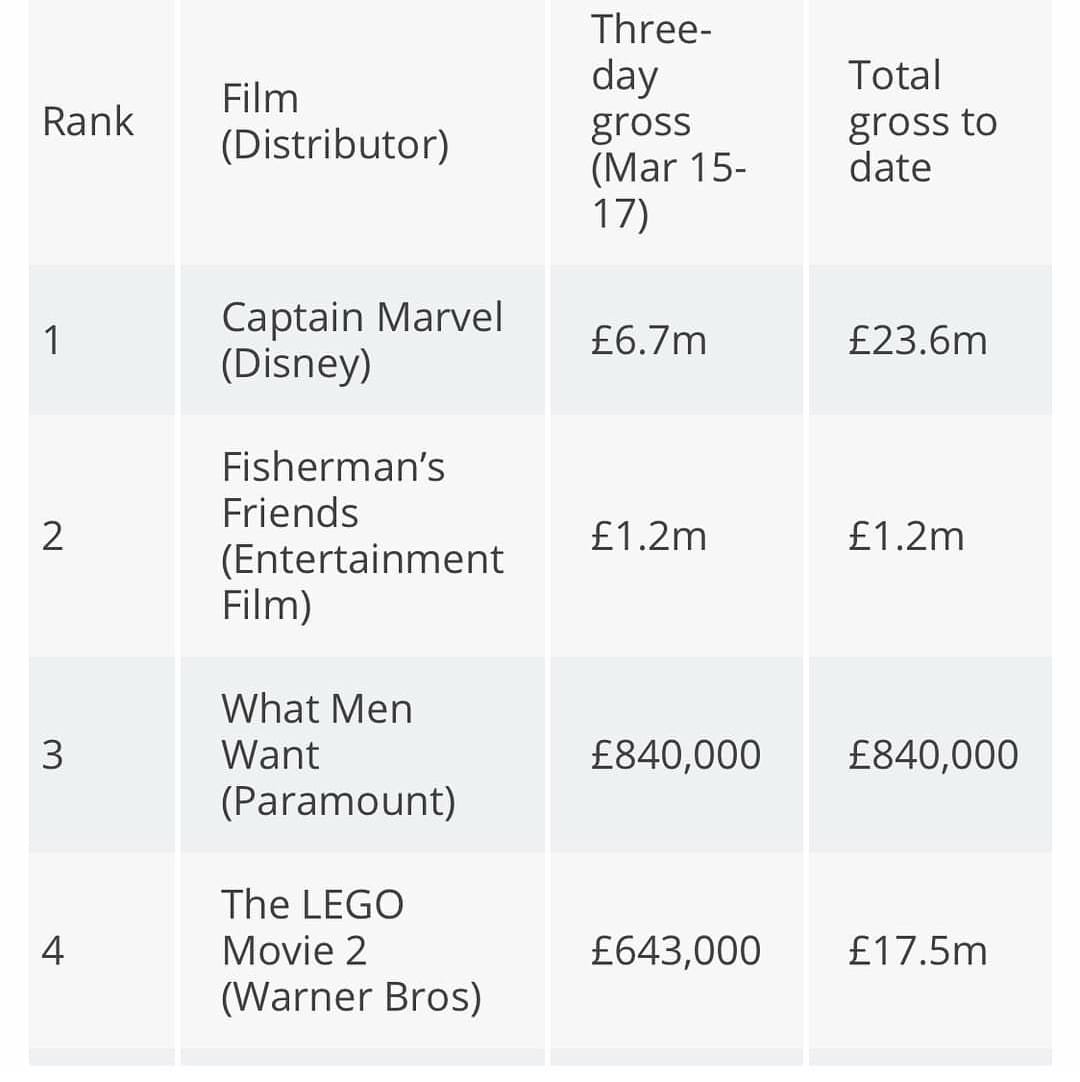Click the £23.6m total gross value
Viewport: 1080px width, 1082px height.
pos(918,341)
